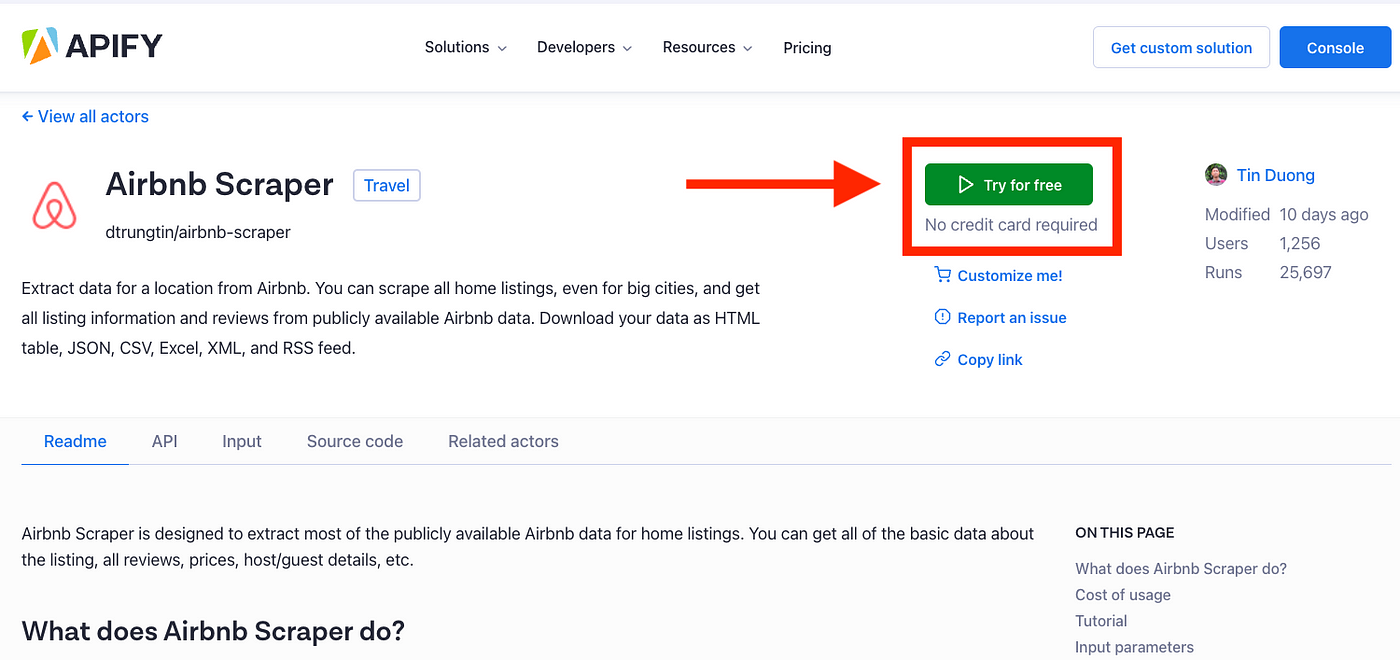Image resolution: width=1400 pixels, height=660 pixels.
Task: Click the Apify logo
Action: (x=91, y=46)
